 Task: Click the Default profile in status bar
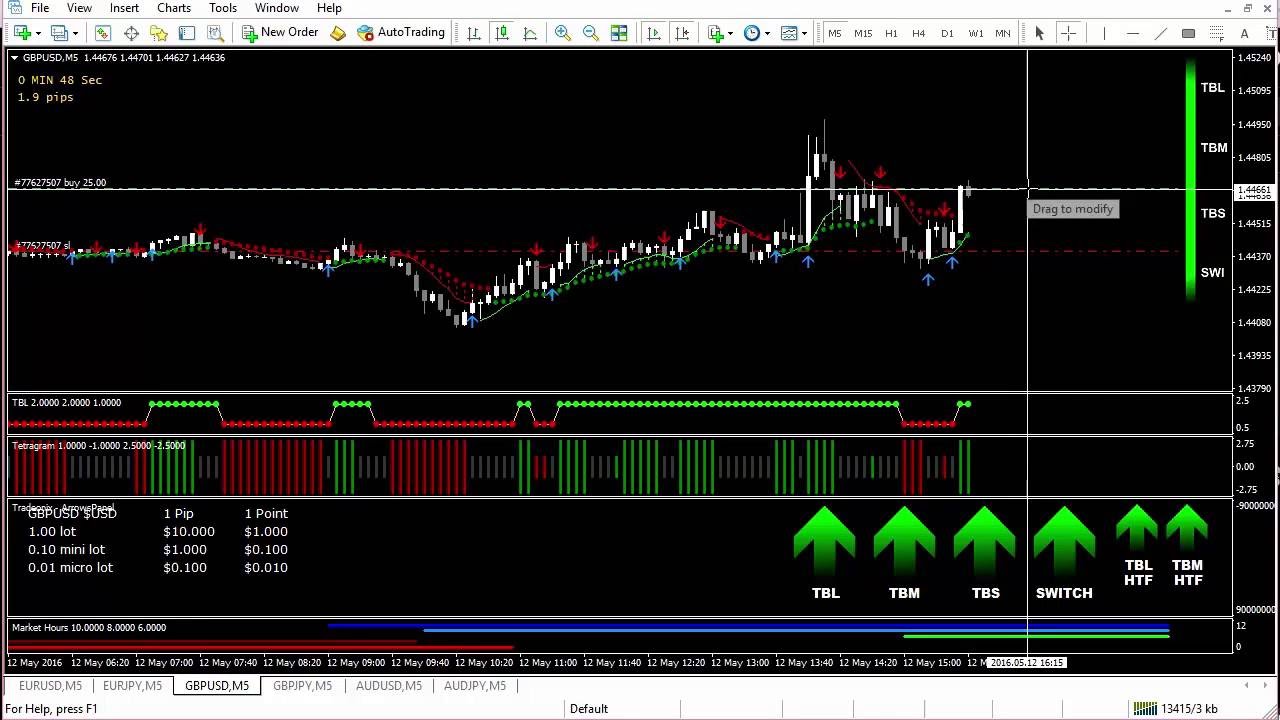(589, 709)
